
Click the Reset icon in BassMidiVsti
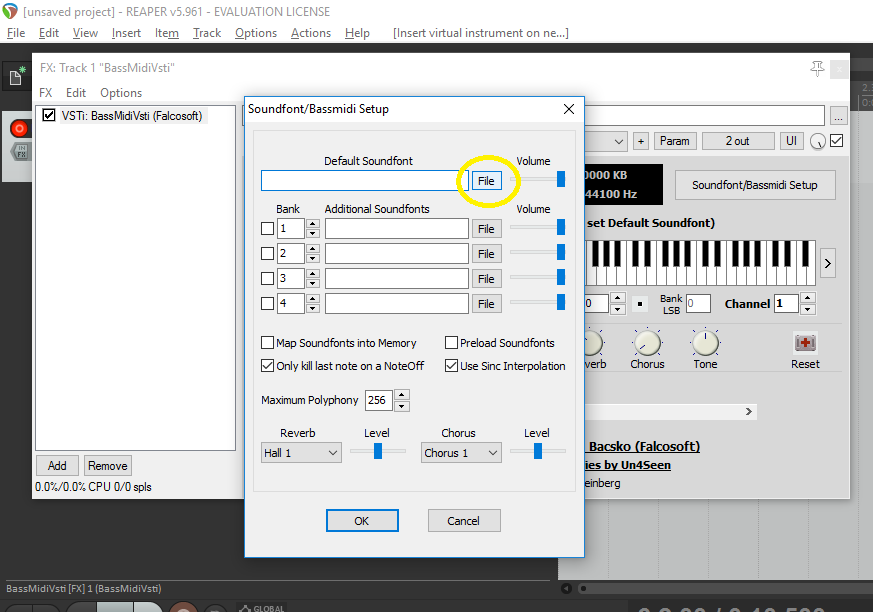(x=805, y=342)
